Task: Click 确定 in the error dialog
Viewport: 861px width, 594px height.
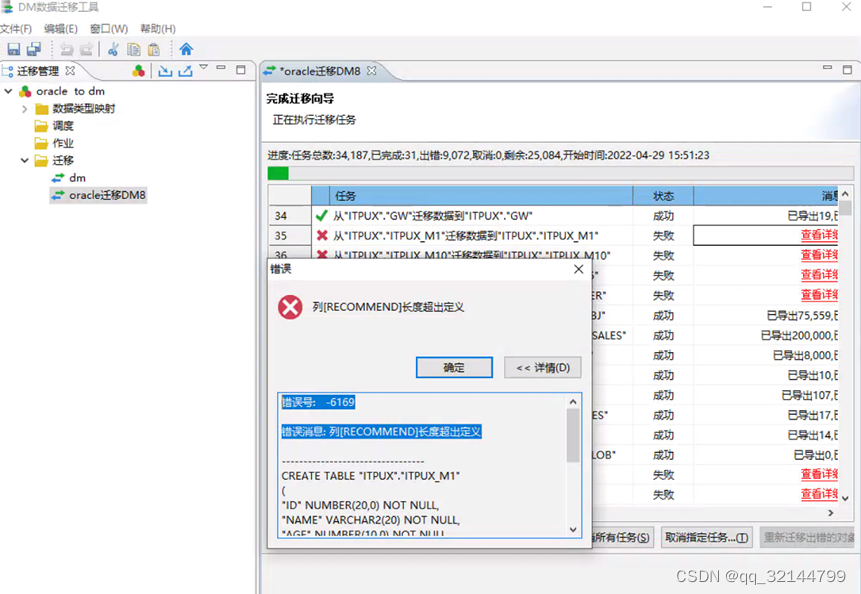Action: (454, 368)
